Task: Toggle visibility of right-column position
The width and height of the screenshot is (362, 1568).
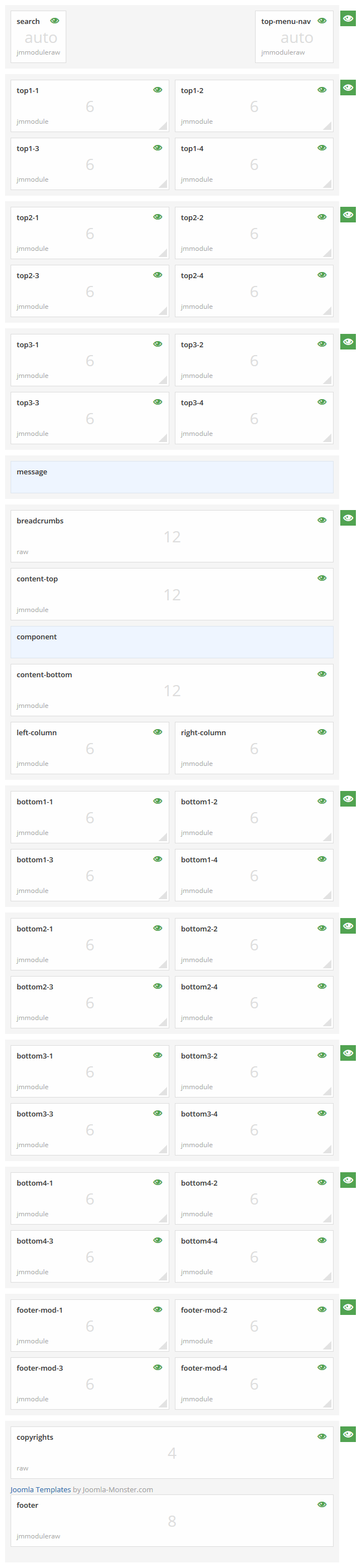Action: [x=322, y=731]
